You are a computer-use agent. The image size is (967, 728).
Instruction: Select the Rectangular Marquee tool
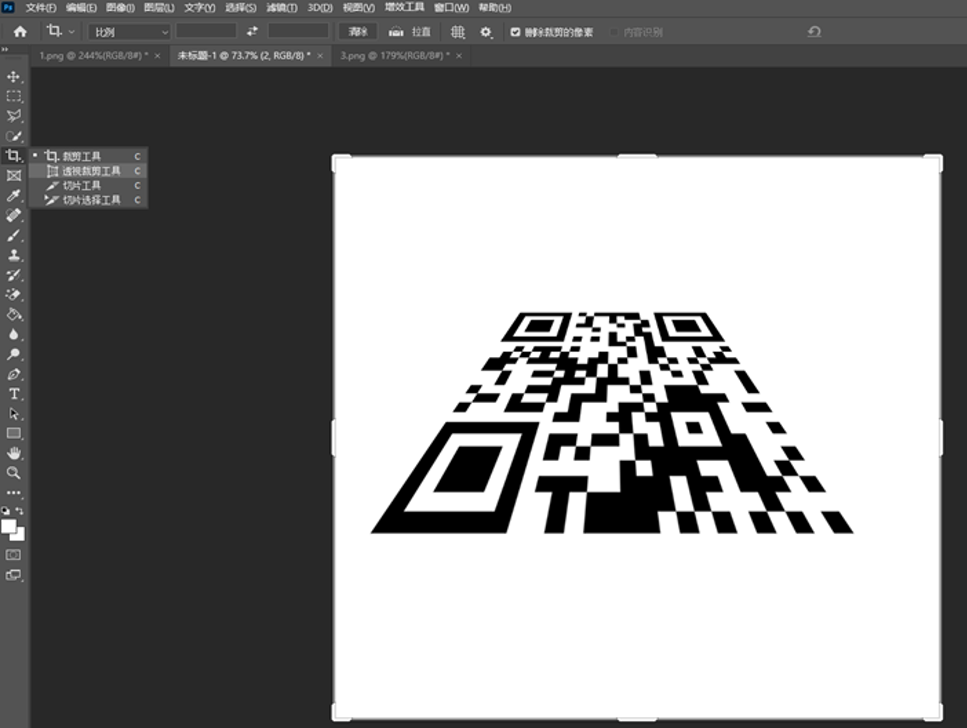[14, 96]
